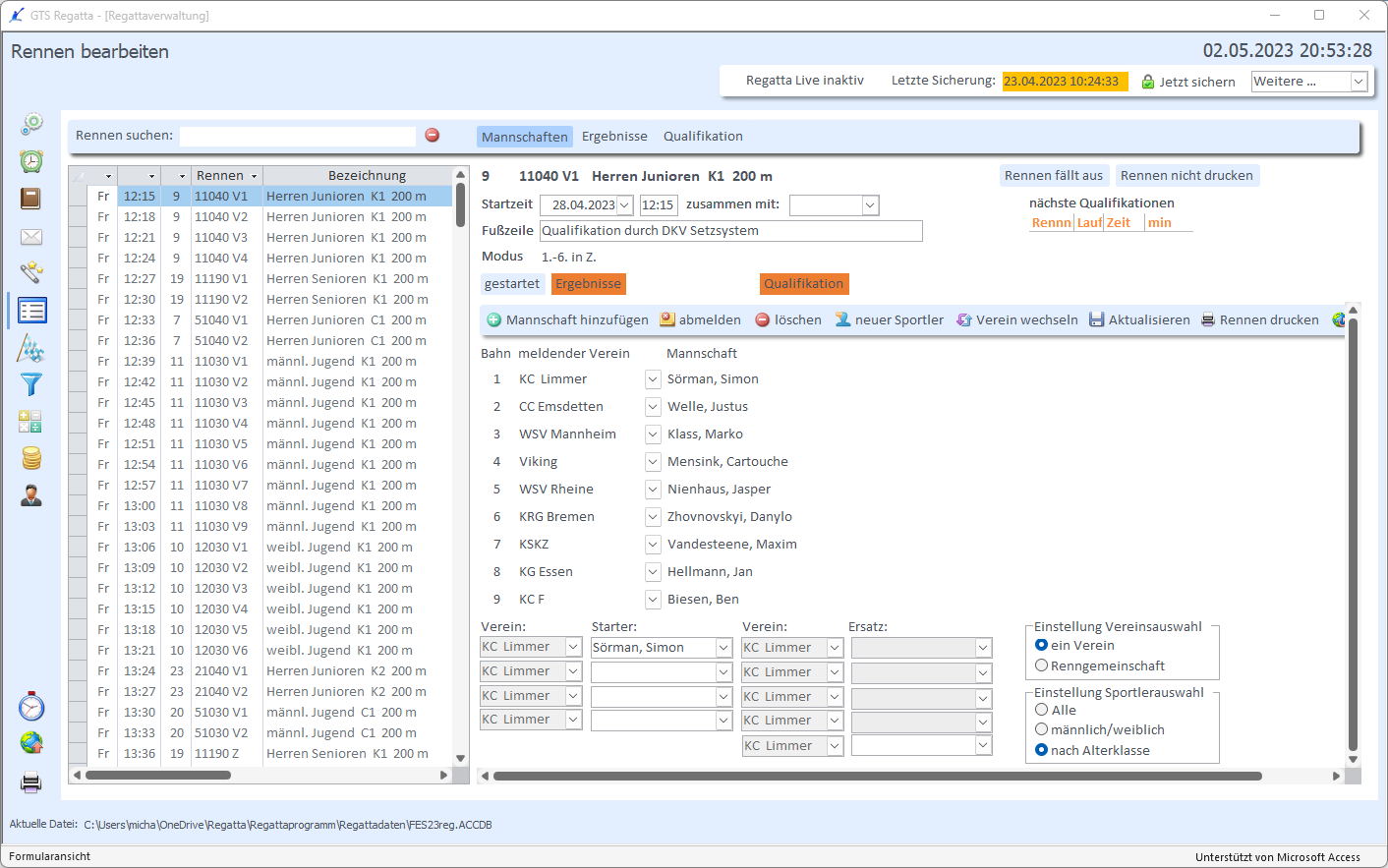The width and height of the screenshot is (1388, 868).
Task: Select the blue list view sidebar icon
Action: [31, 311]
